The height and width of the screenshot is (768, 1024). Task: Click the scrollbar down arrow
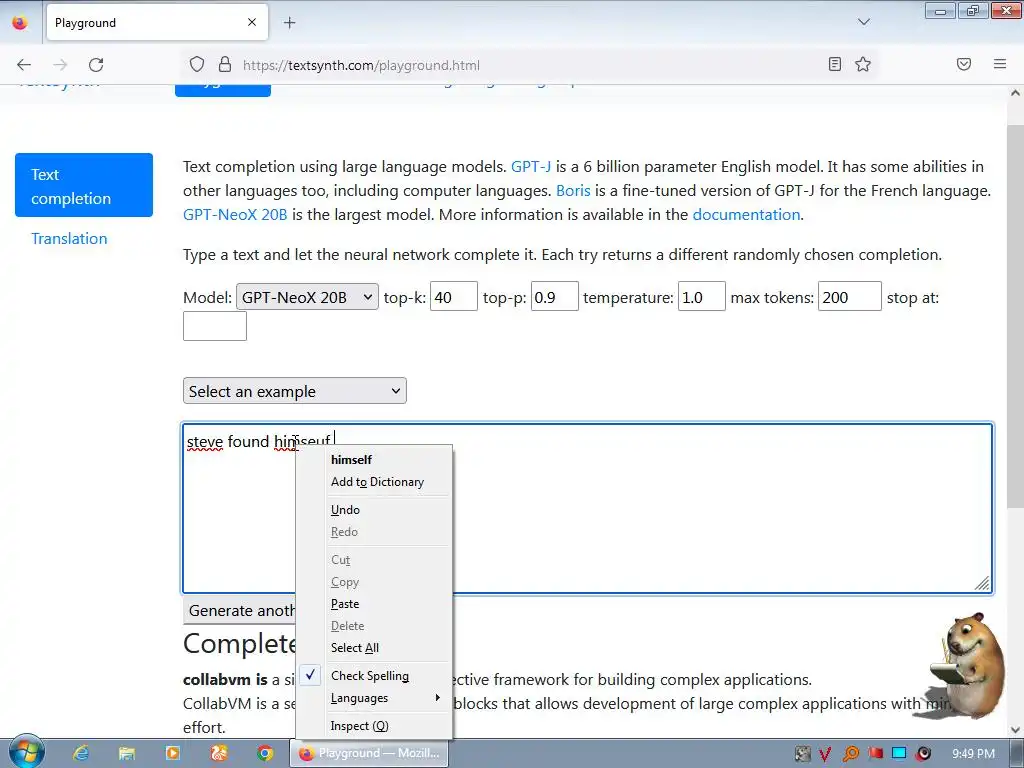pos(1016,730)
